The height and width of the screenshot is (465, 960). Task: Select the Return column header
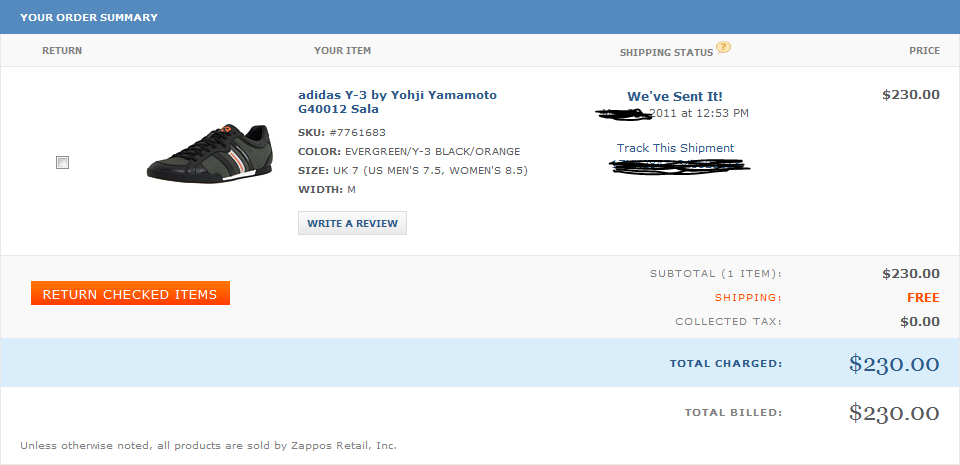(x=62, y=50)
